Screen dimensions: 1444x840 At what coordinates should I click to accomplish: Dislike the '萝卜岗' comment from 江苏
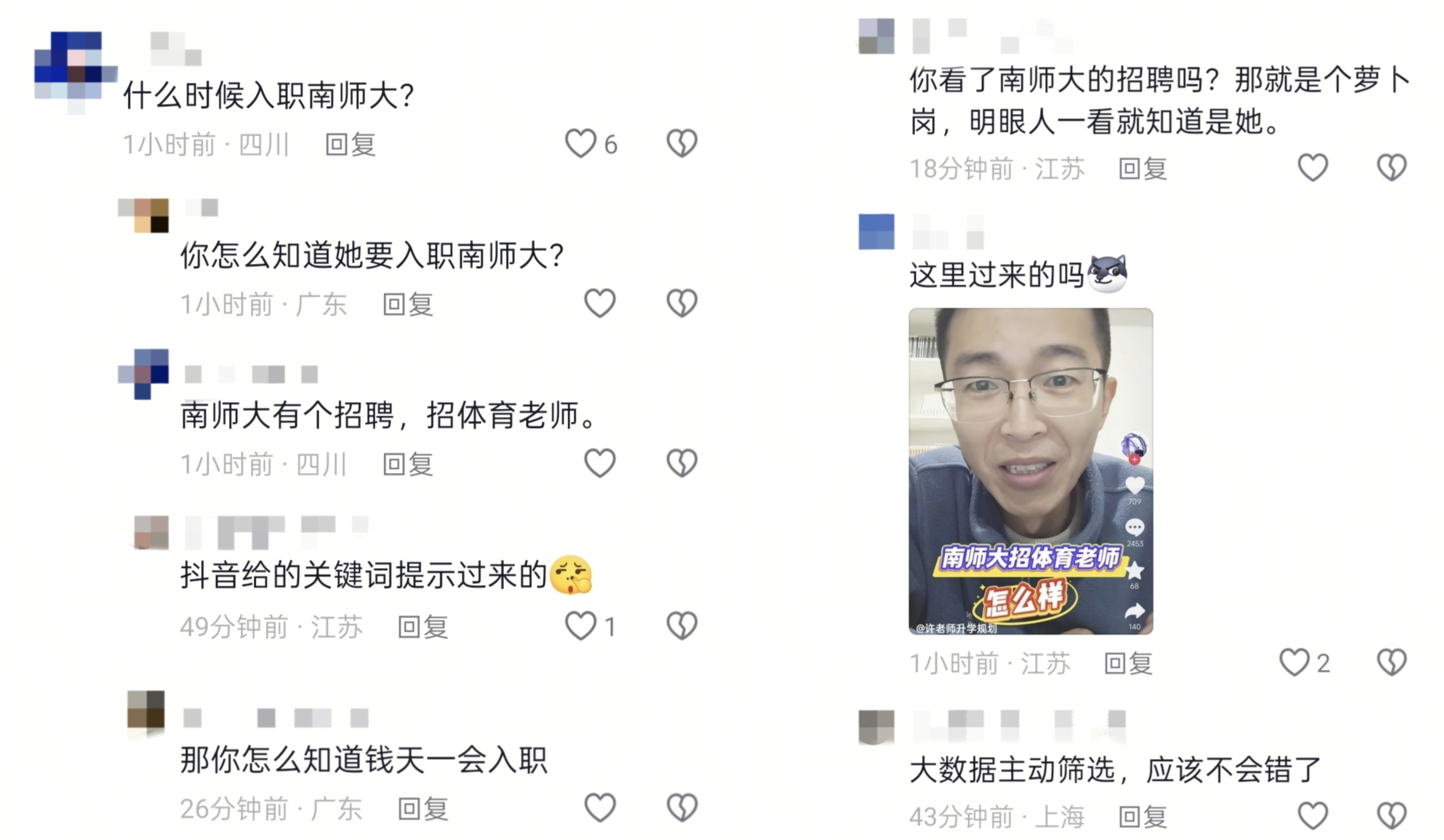point(1392,168)
